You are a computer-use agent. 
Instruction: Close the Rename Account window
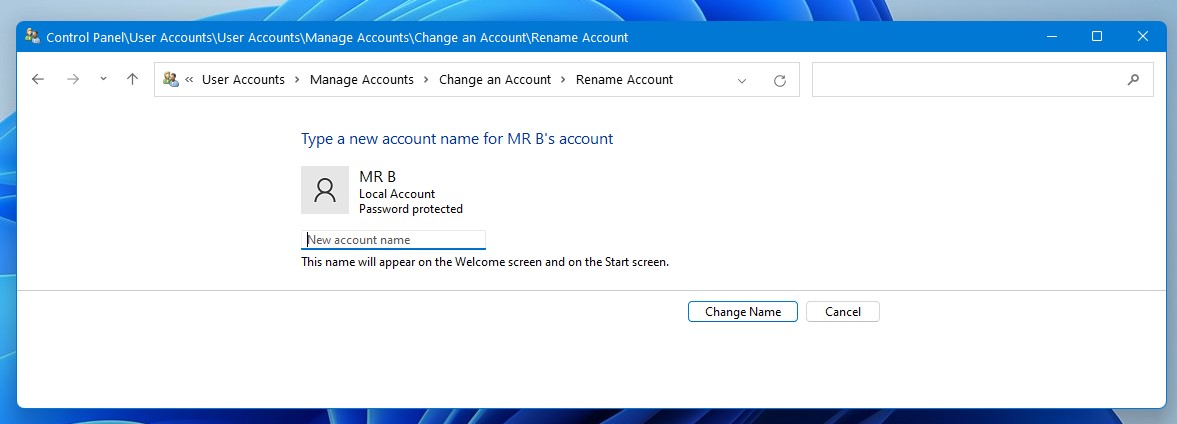coord(1142,36)
